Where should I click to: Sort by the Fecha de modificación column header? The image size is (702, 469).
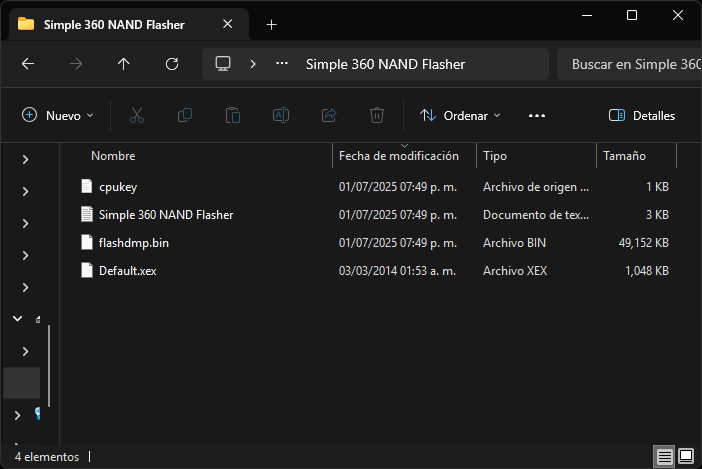click(x=398, y=156)
